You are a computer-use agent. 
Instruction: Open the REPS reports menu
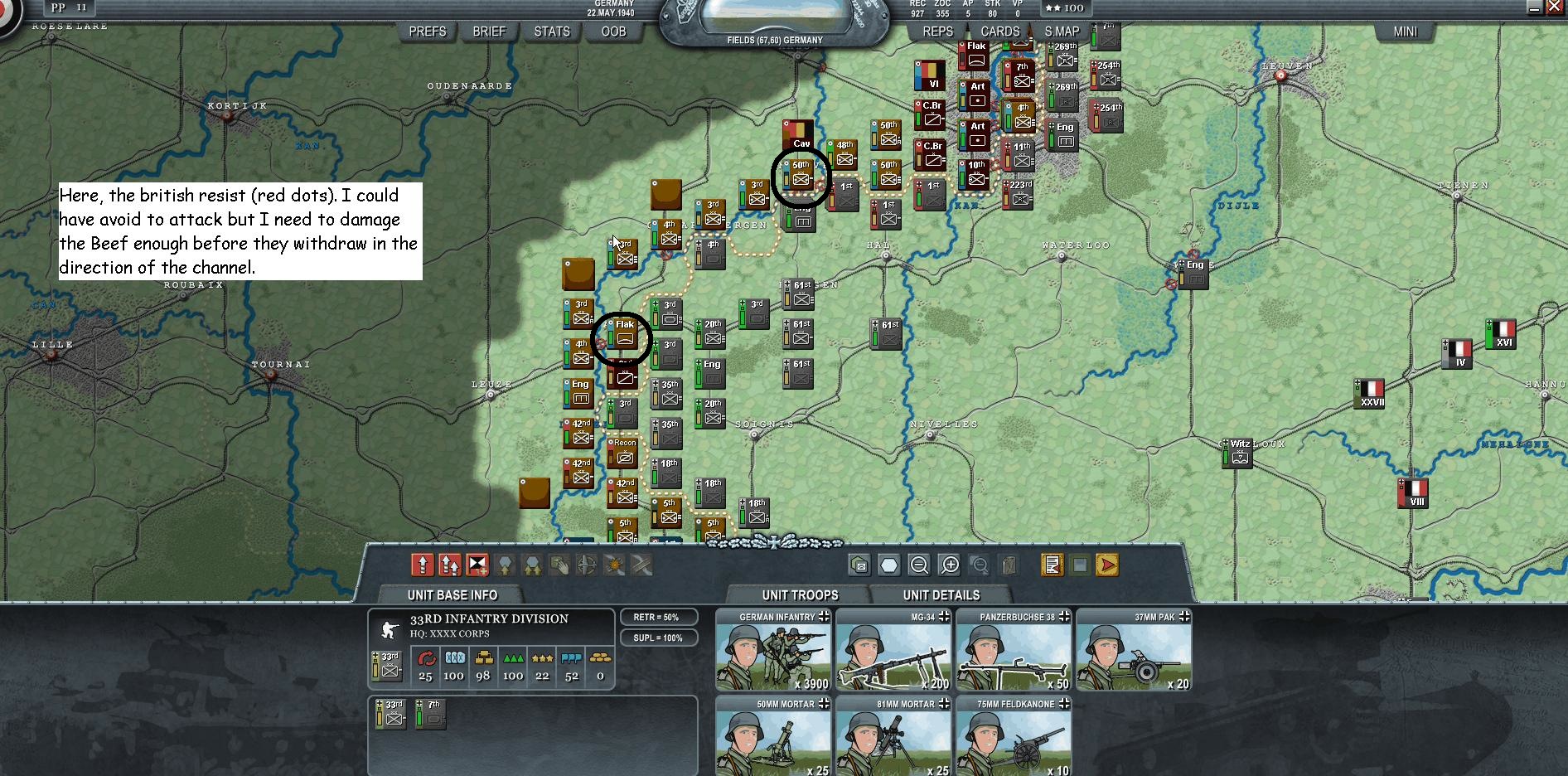[x=937, y=32]
